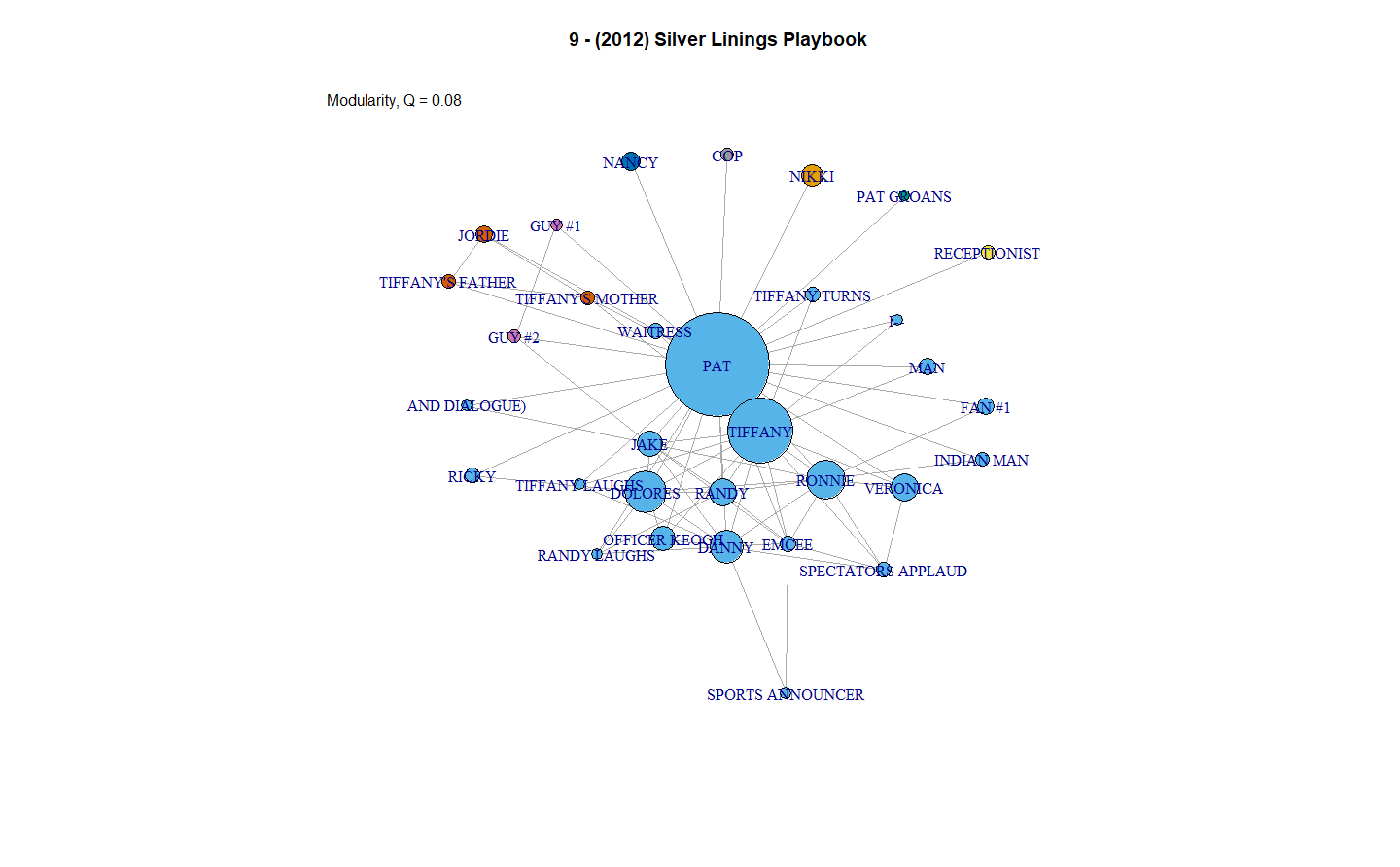The image size is (1400, 867).
Task: Select the AND DIALOGUE) node
Action: (467, 405)
